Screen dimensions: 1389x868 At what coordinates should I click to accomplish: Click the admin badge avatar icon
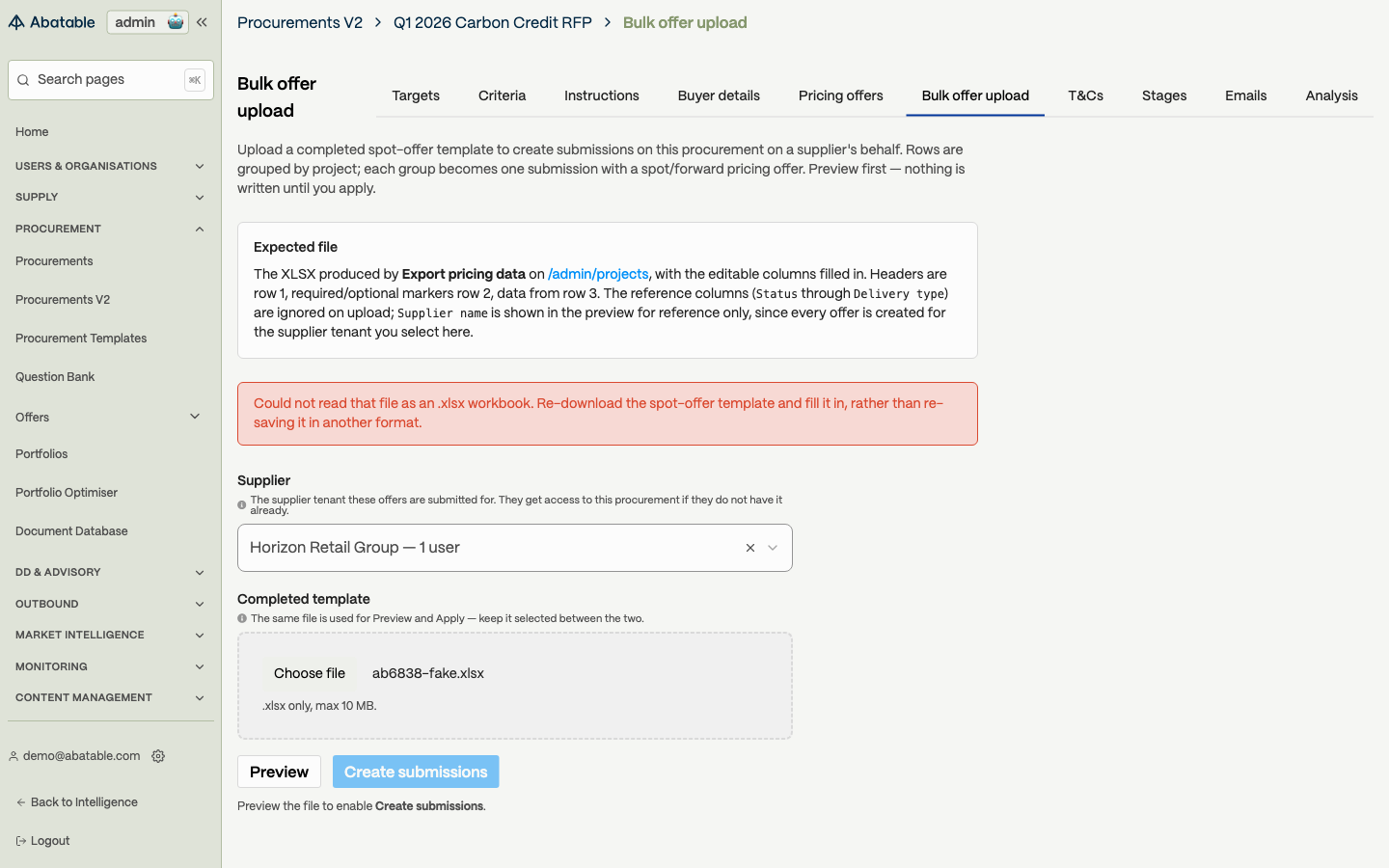click(x=175, y=22)
